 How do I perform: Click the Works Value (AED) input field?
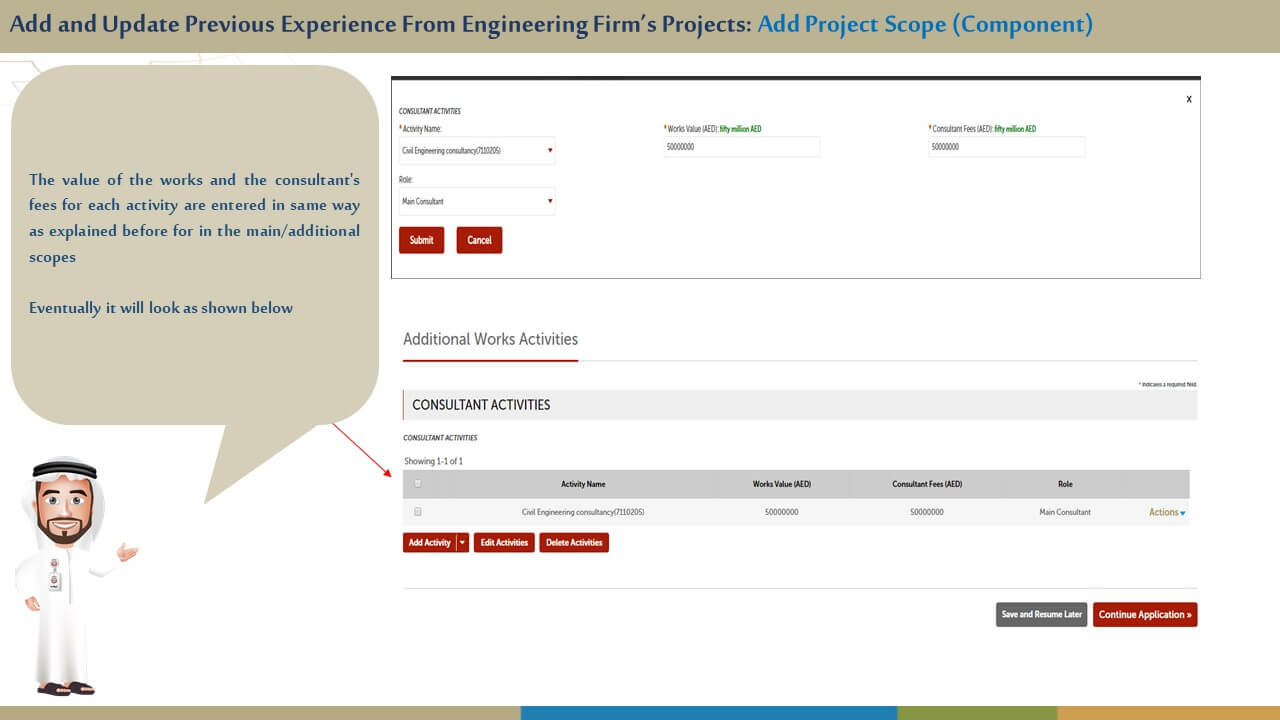(741, 147)
